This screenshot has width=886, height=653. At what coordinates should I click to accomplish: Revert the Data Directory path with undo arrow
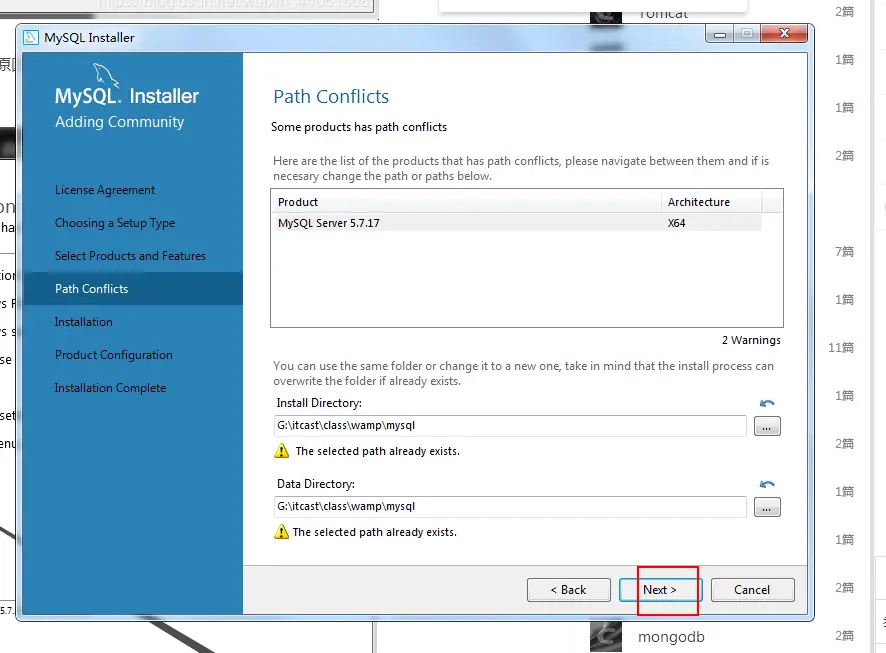pos(767,484)
